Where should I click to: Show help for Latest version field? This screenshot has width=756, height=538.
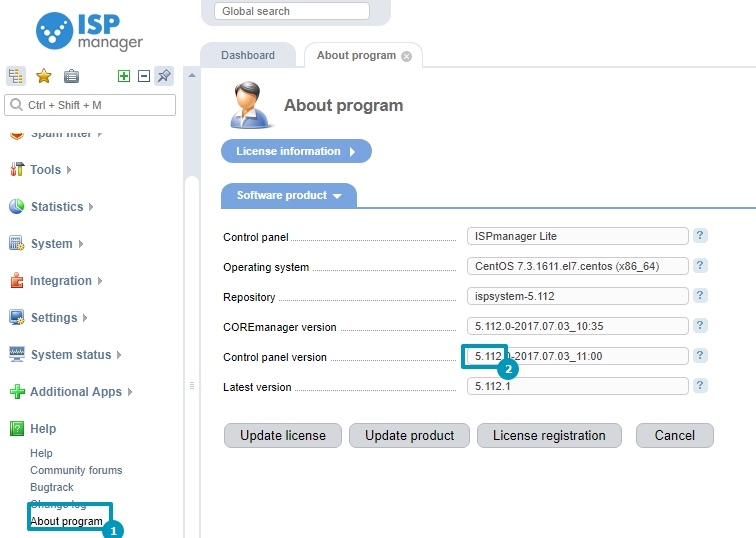[700, 386]
